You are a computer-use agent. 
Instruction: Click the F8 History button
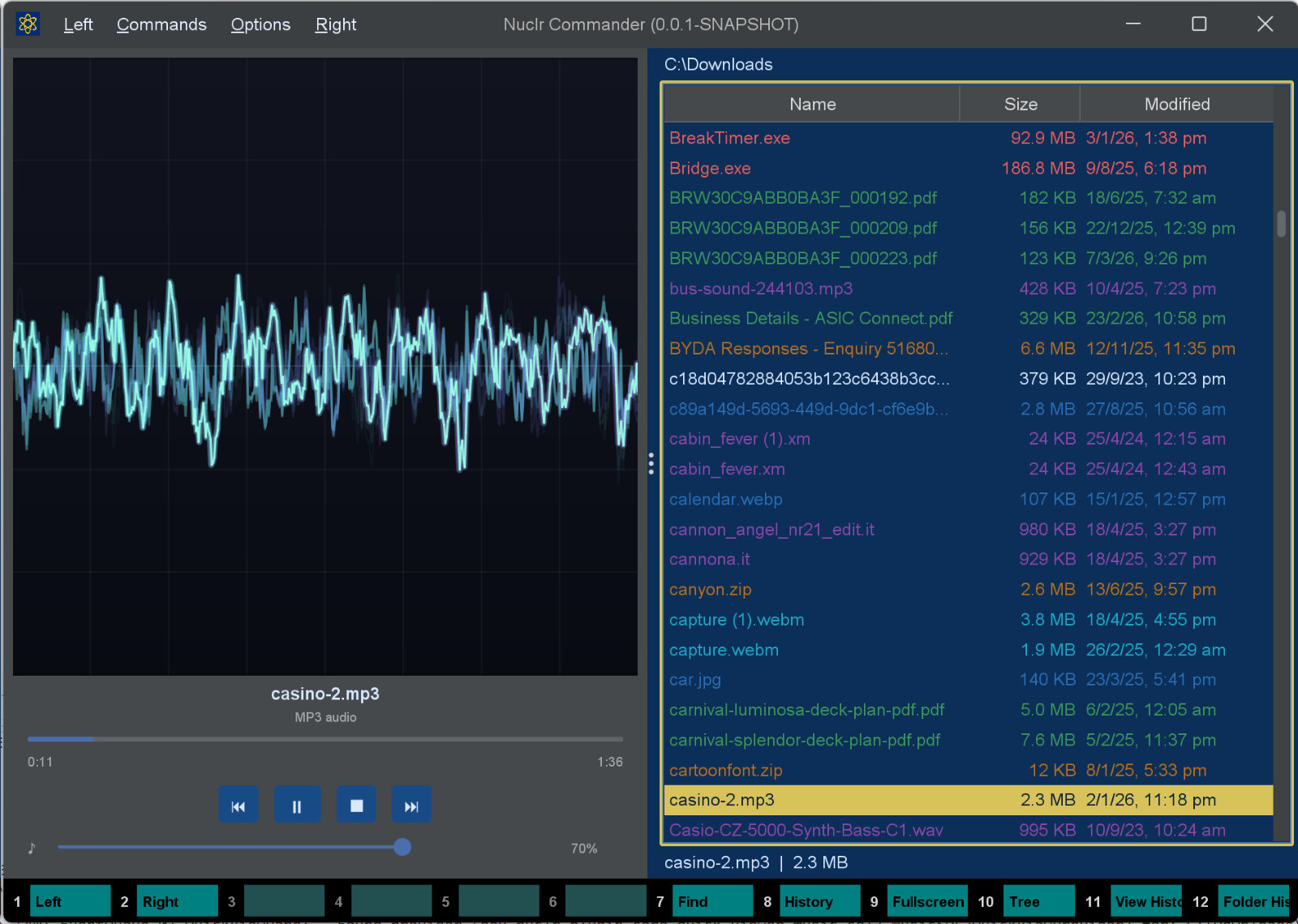pyautogui.click(x=819, y=901)
